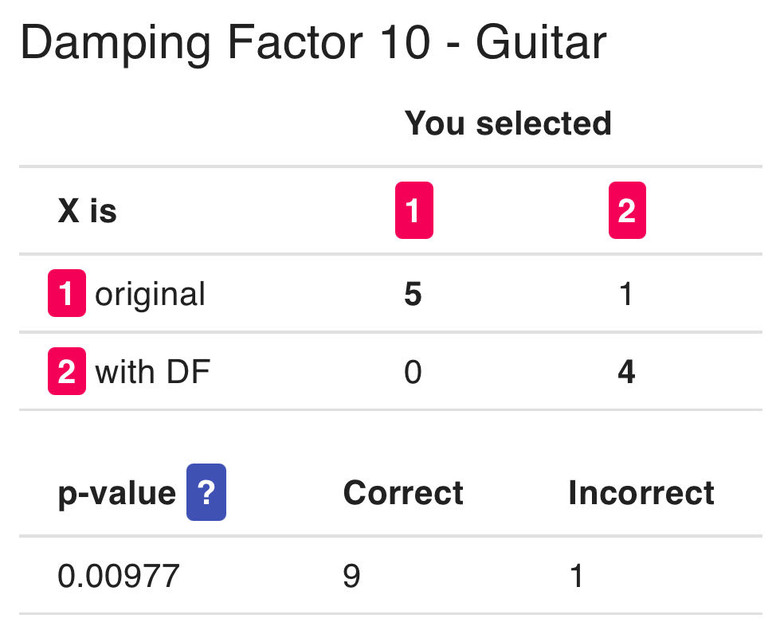This screenshot has width=780, height=630.
Task: Click the 'Damping Factor 10 - Guitar' heading
Action: click(x=313, y=43)
